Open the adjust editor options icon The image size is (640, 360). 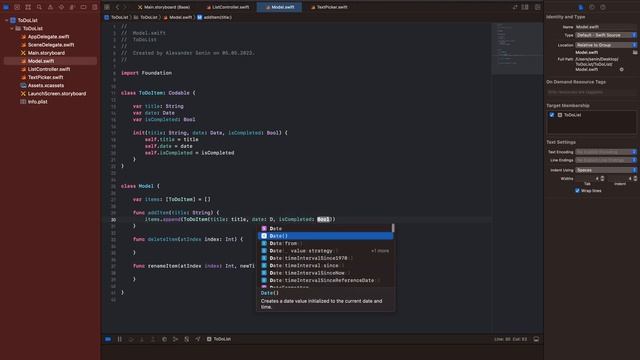[525, 7]
